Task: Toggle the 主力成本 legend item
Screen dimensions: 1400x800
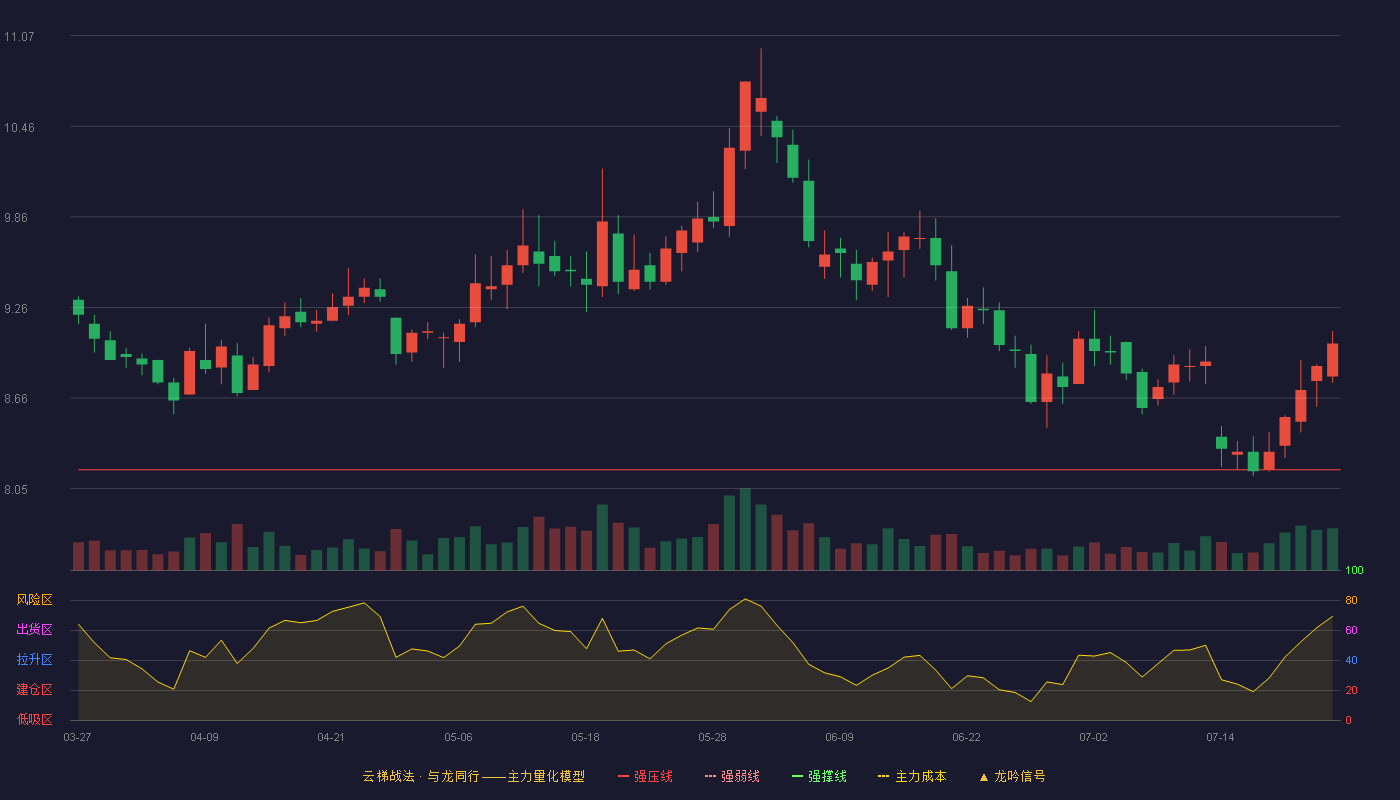Action: pyautogui.click(x=912, y=776)
